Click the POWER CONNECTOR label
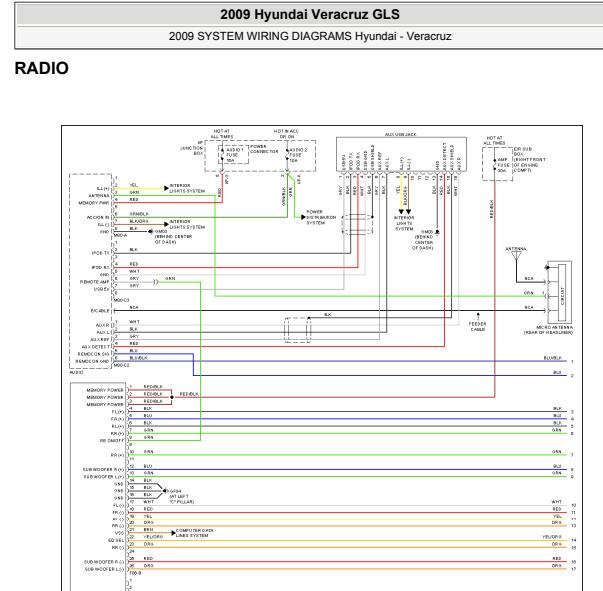The height and width of the screenshot is (591, 603). 264,149
